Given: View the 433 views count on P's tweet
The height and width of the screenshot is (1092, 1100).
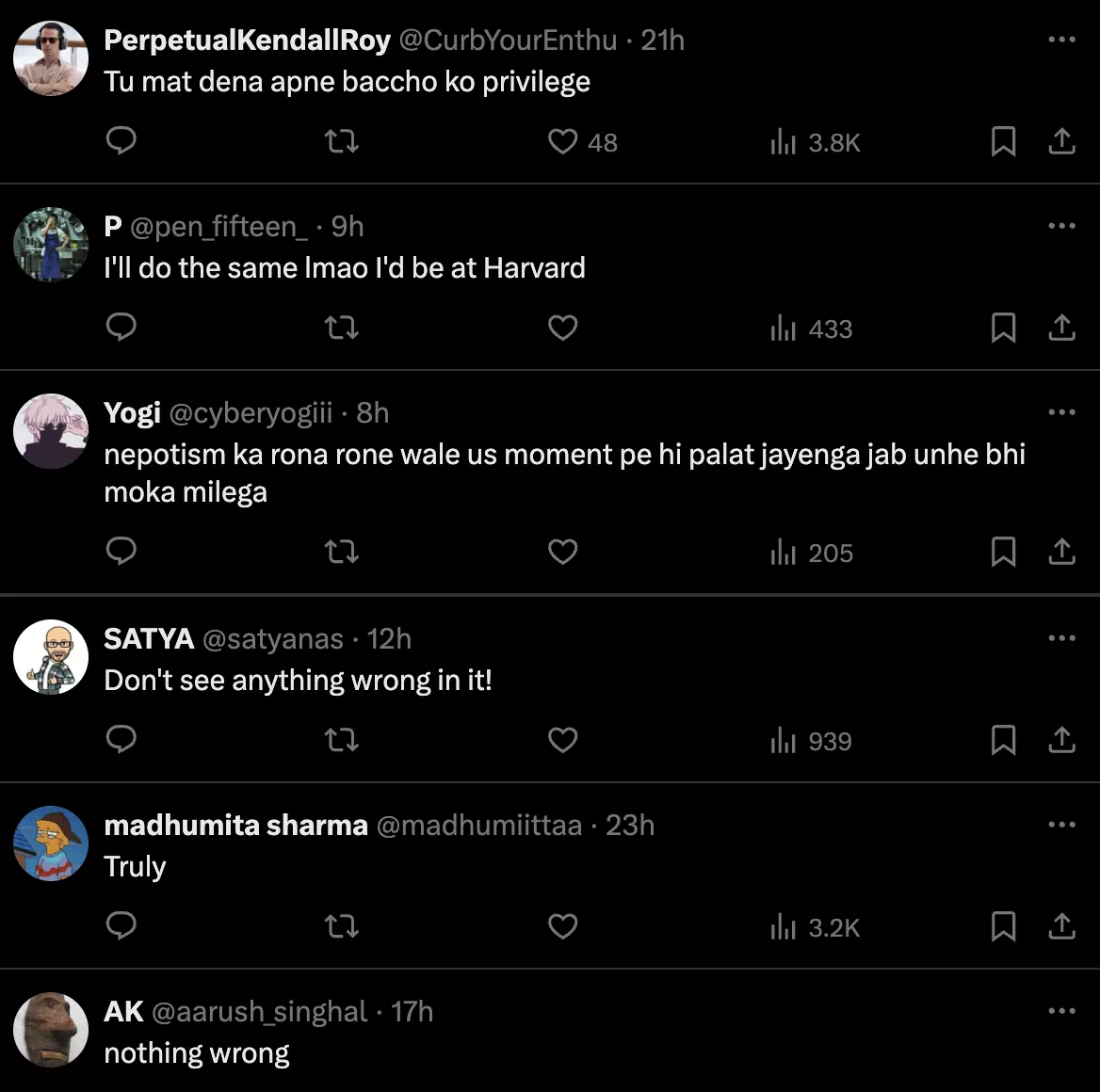Looking at the screenshot, I should (x=812, y=329).
